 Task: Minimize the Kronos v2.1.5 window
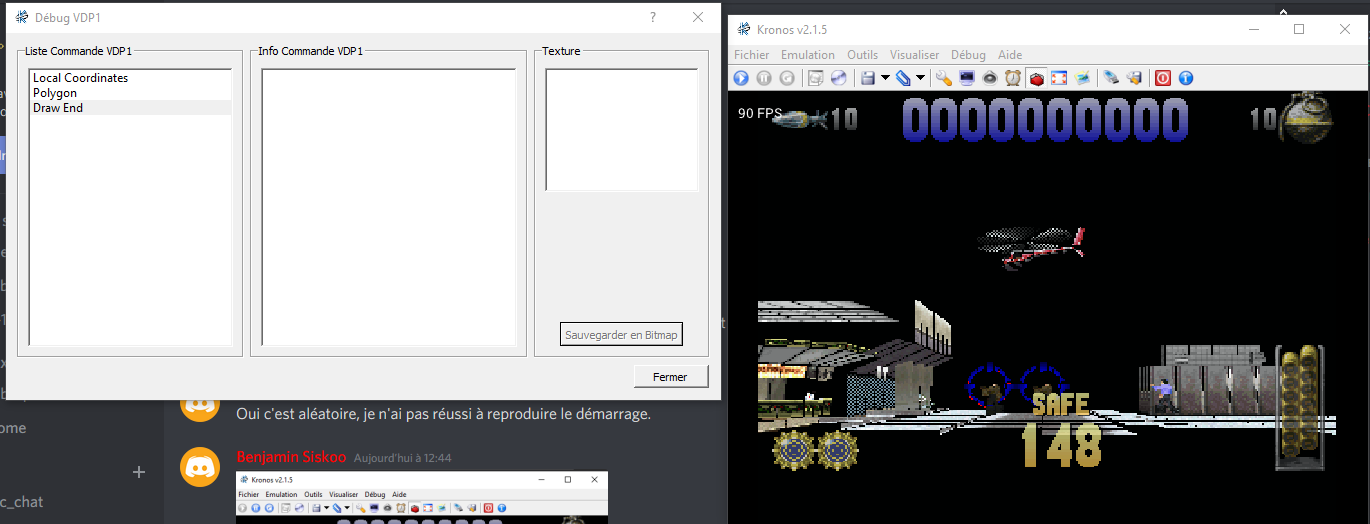(1254, 30)
